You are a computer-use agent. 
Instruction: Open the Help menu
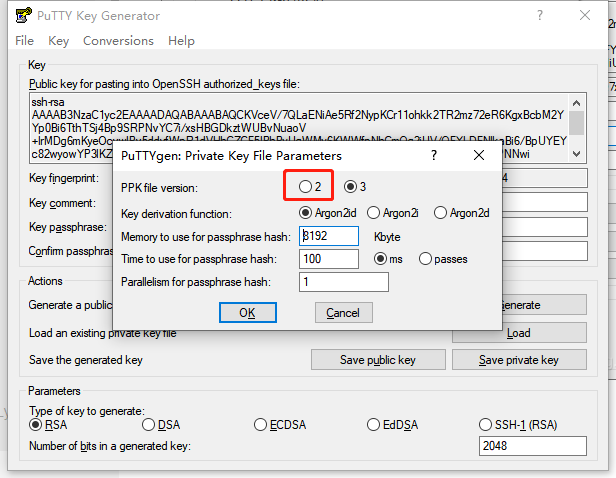point(181,40)
